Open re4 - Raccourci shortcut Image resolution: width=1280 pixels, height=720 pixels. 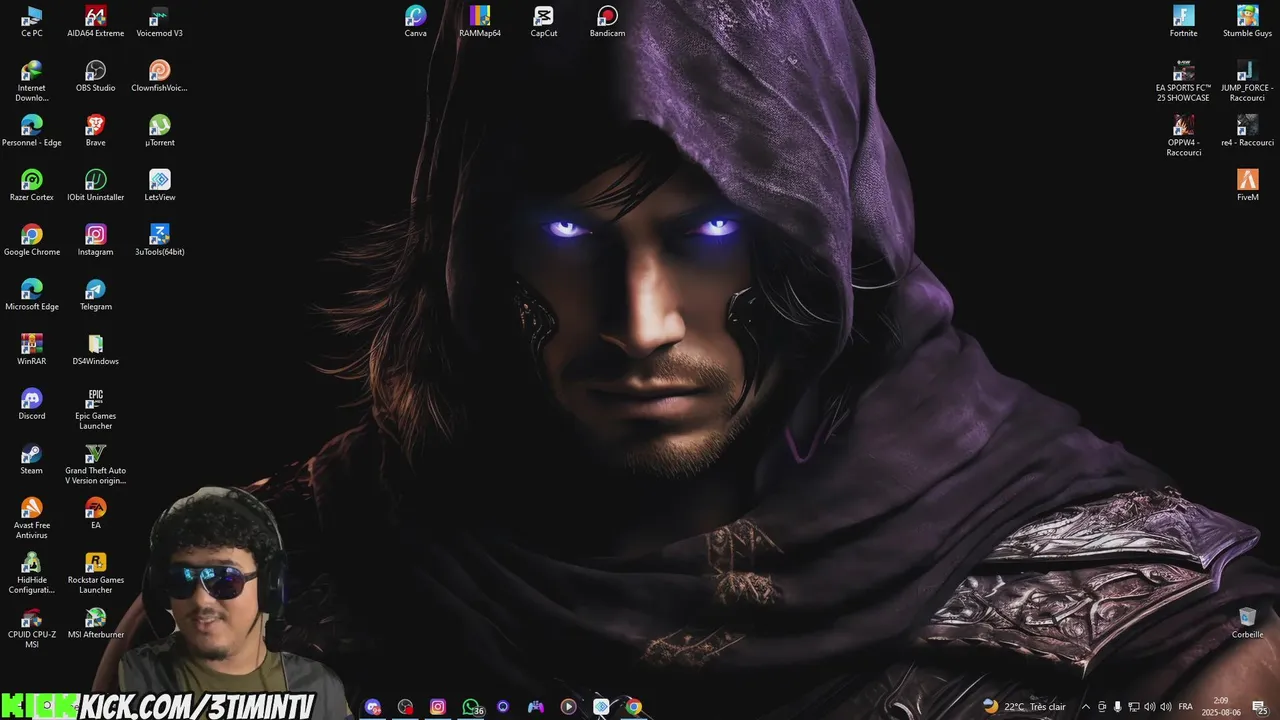click(x=1248, y=131)
